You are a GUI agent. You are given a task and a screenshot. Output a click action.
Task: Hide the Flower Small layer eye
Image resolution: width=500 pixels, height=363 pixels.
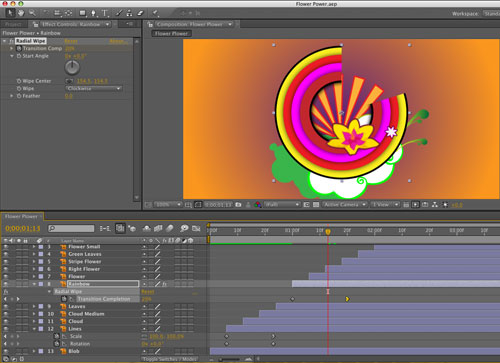coord(6,247)
